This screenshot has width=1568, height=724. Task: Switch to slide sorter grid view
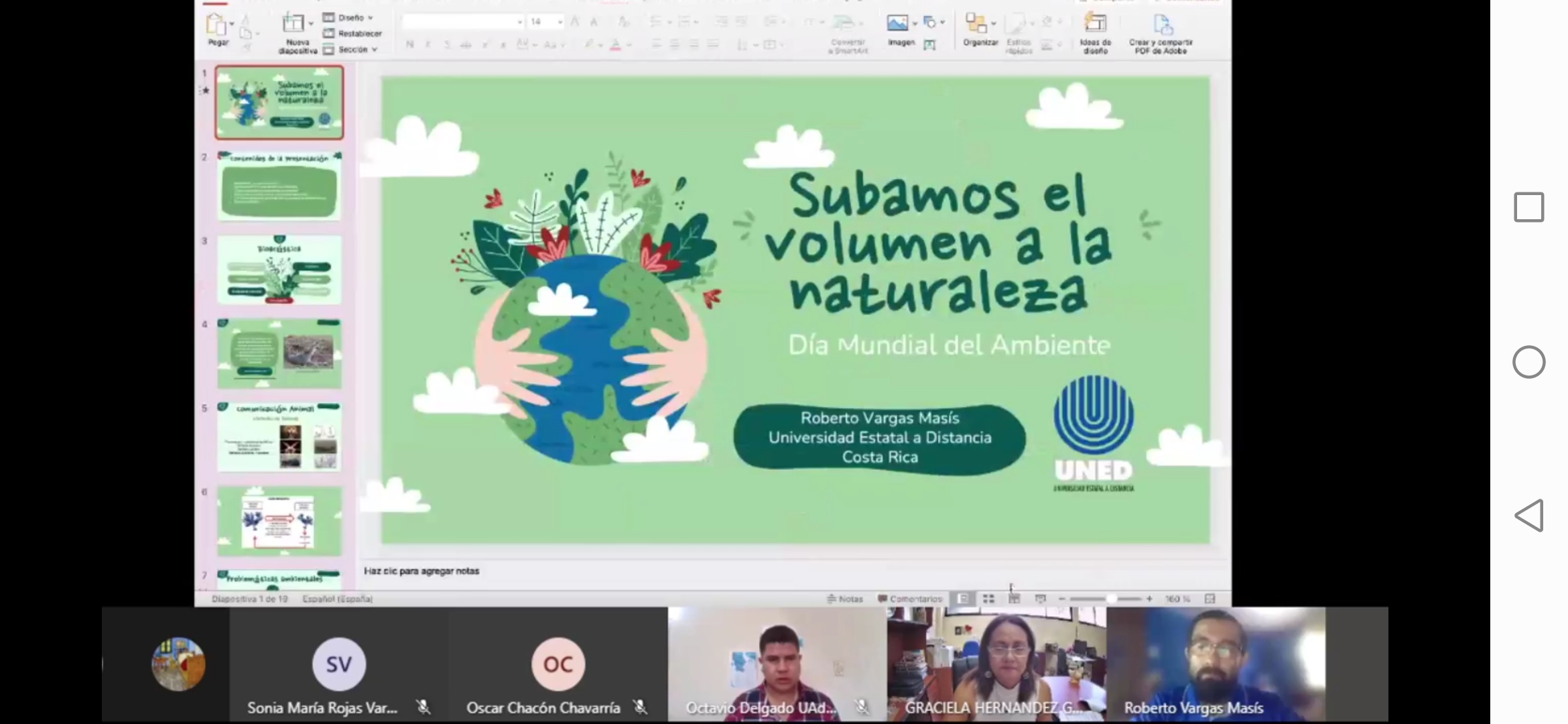pyautogui.click(x=988, y=599)
